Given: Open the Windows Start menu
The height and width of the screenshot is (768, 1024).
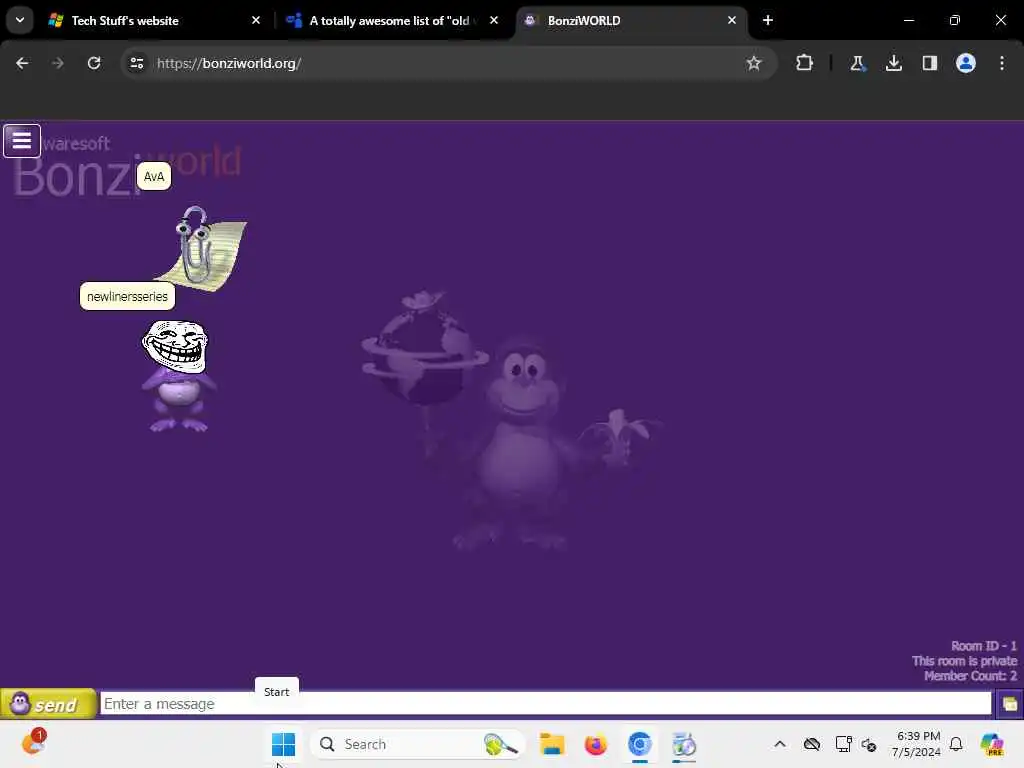Looking at the screenshot, I should click(x=283, y=744).
